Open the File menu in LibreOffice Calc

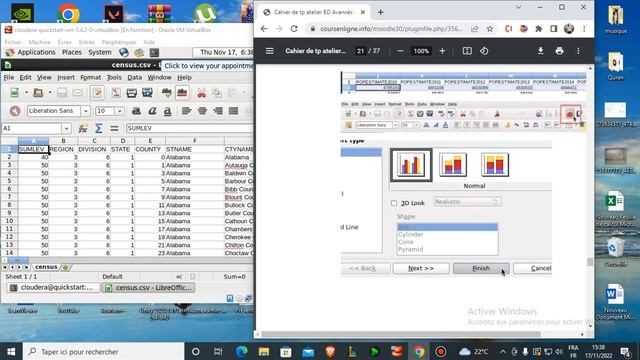pos(9,77)
